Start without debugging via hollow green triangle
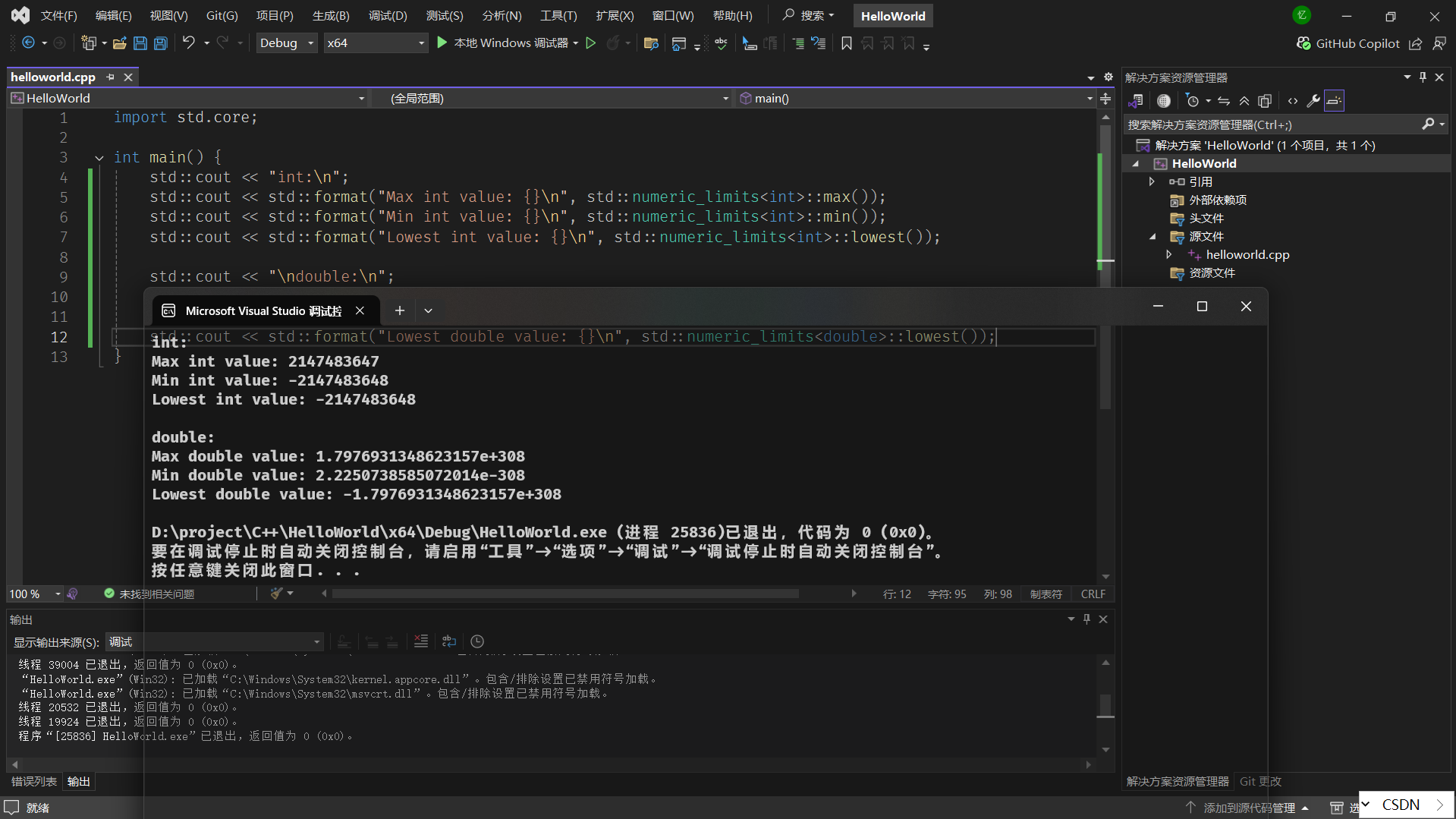Viewport: 1456px width, 819px height. (591, 43)
